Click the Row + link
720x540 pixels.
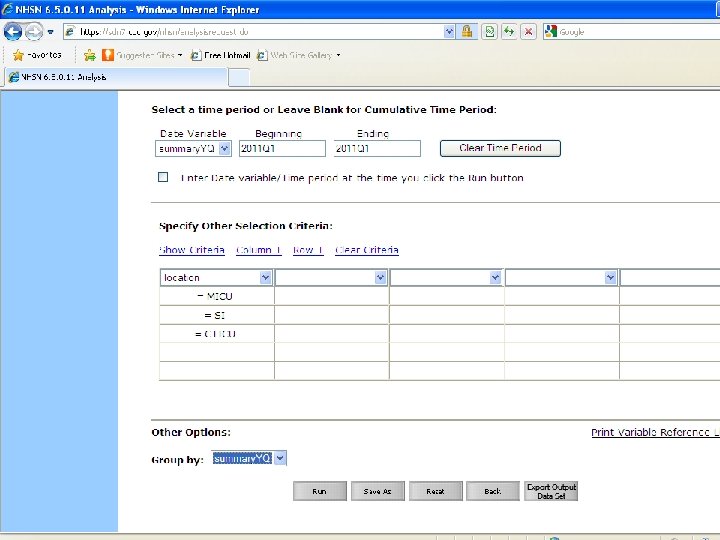308,250
